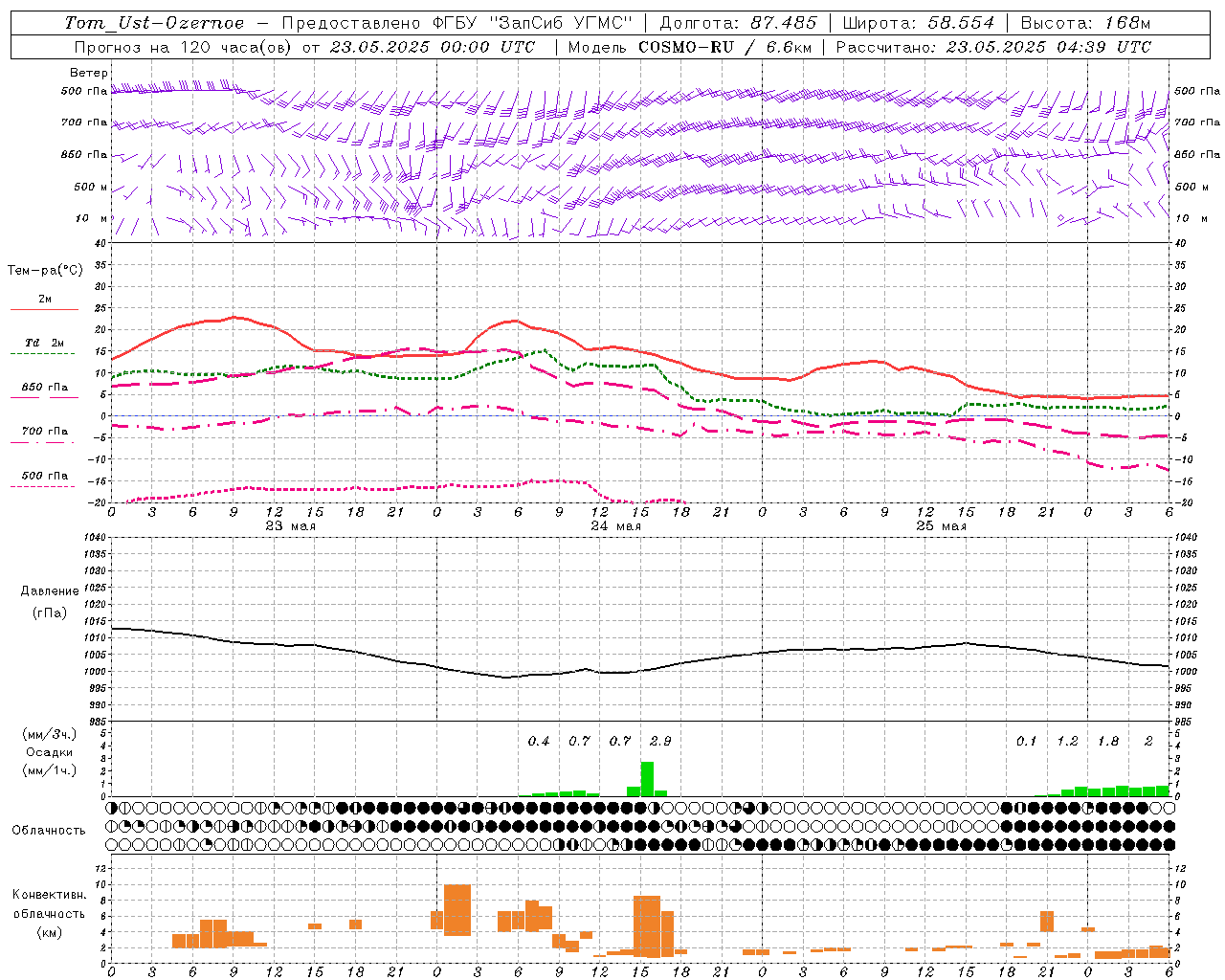This screenshot has height=980, width=1225.
Task: Click the (гПа) unit under Давление
Action: click(x=50, y=612)
